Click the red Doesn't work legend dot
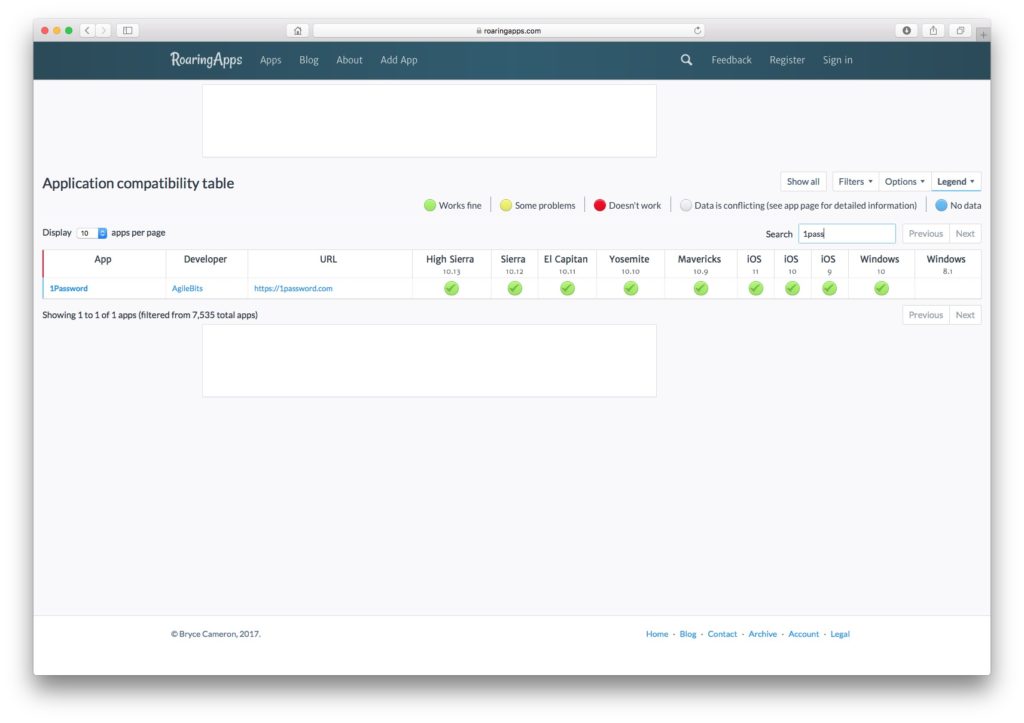 [600, 205]
